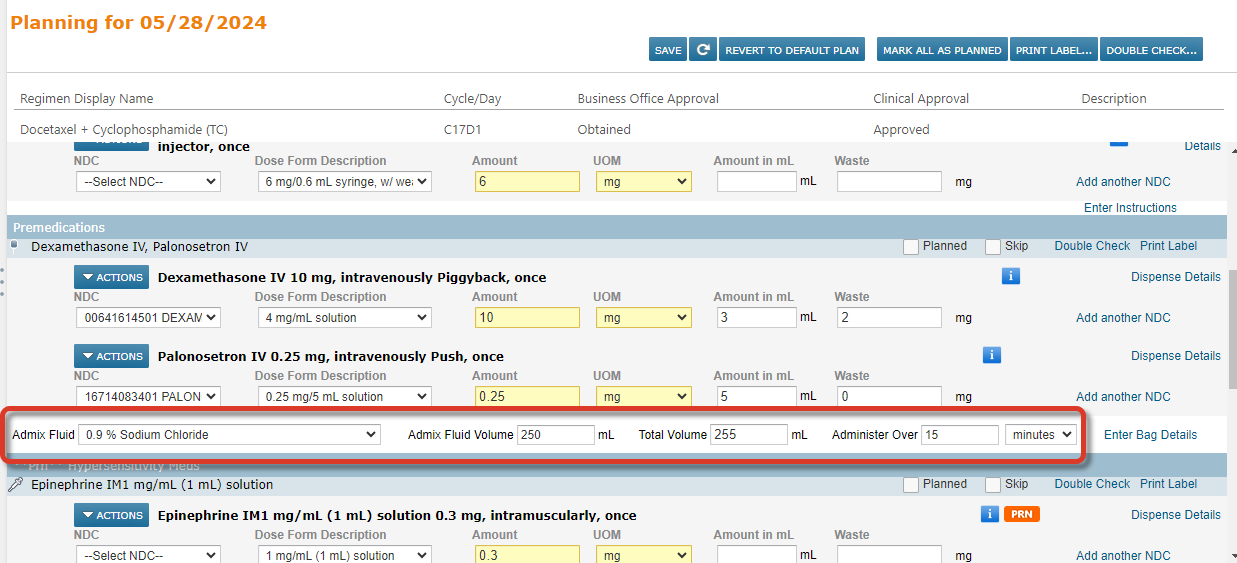Check the Planned box for Dexamethasone, Palonosetron
1237x563 pixels.
[x=911, y=247]
